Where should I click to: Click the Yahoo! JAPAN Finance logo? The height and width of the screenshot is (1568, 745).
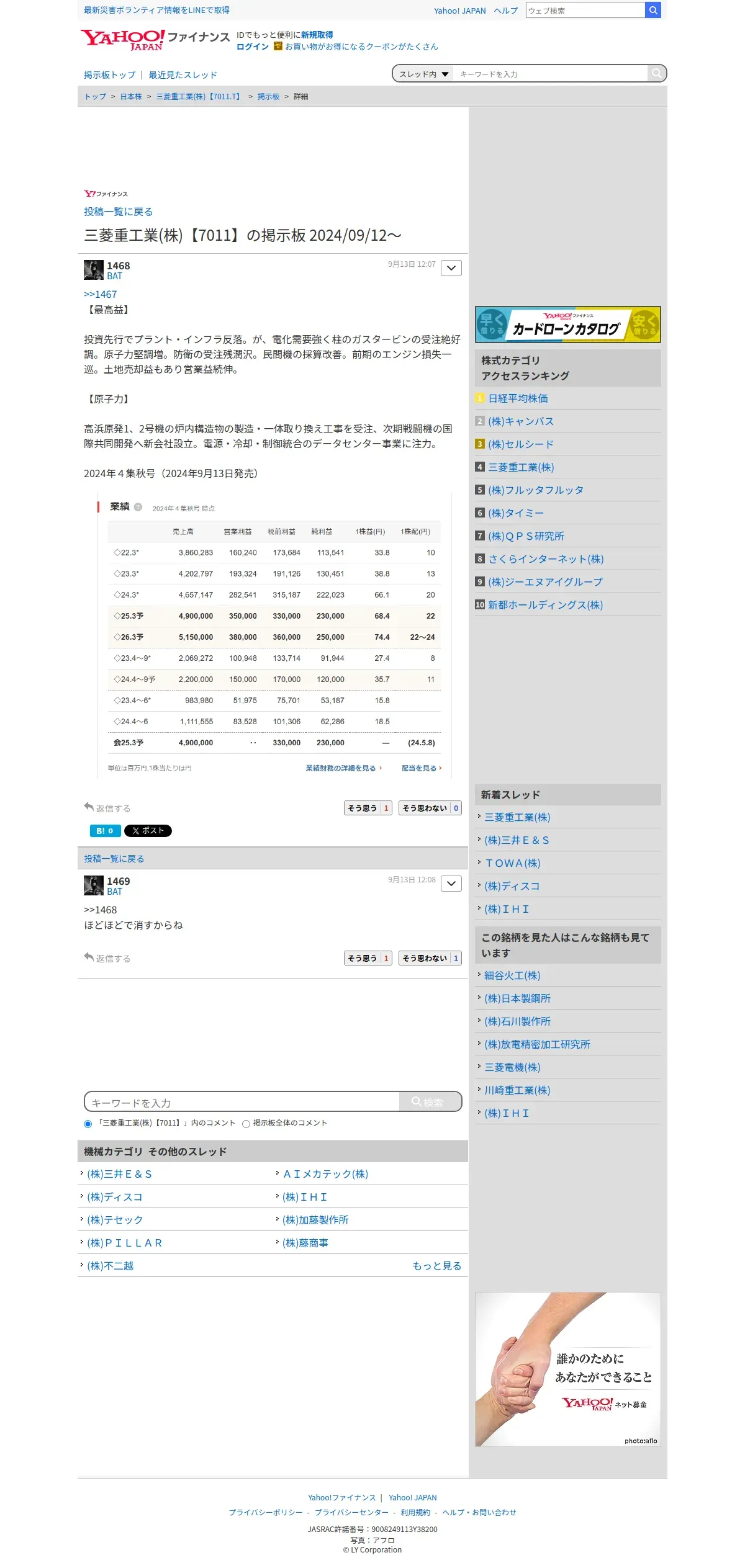pyautogui.click(x=155, y=40)
